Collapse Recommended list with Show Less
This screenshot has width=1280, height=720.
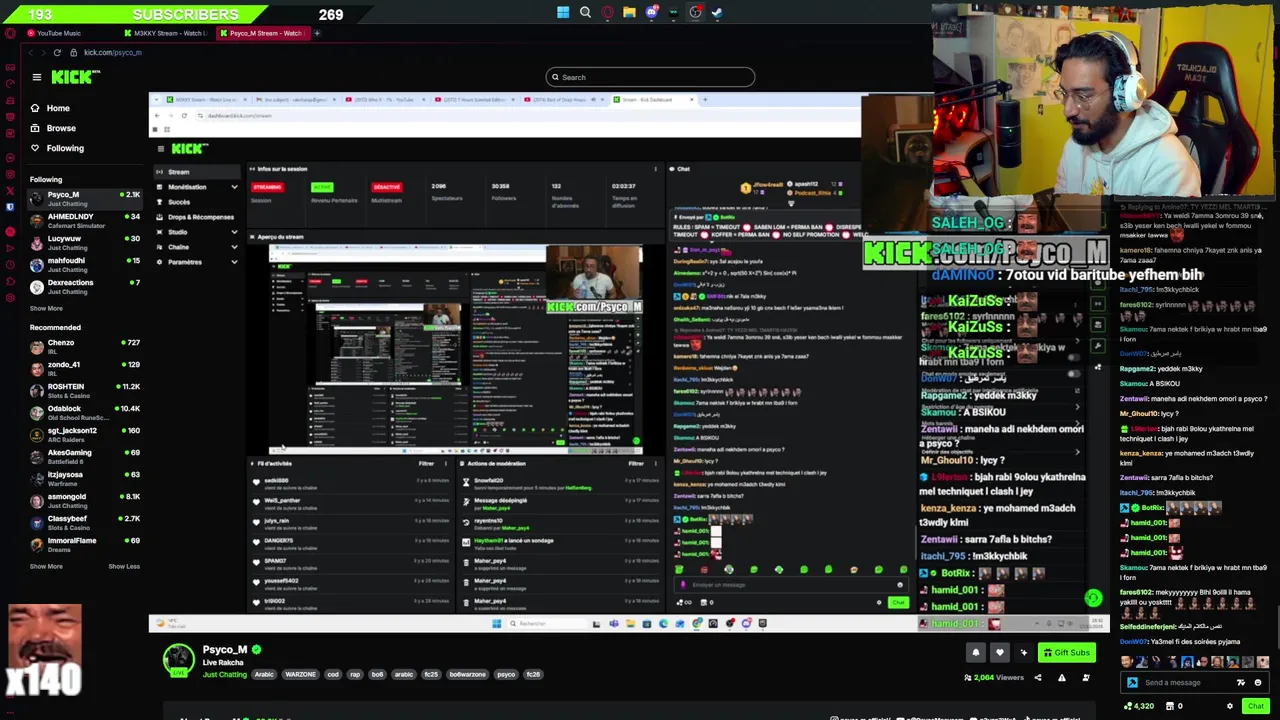tap(124, 566)
